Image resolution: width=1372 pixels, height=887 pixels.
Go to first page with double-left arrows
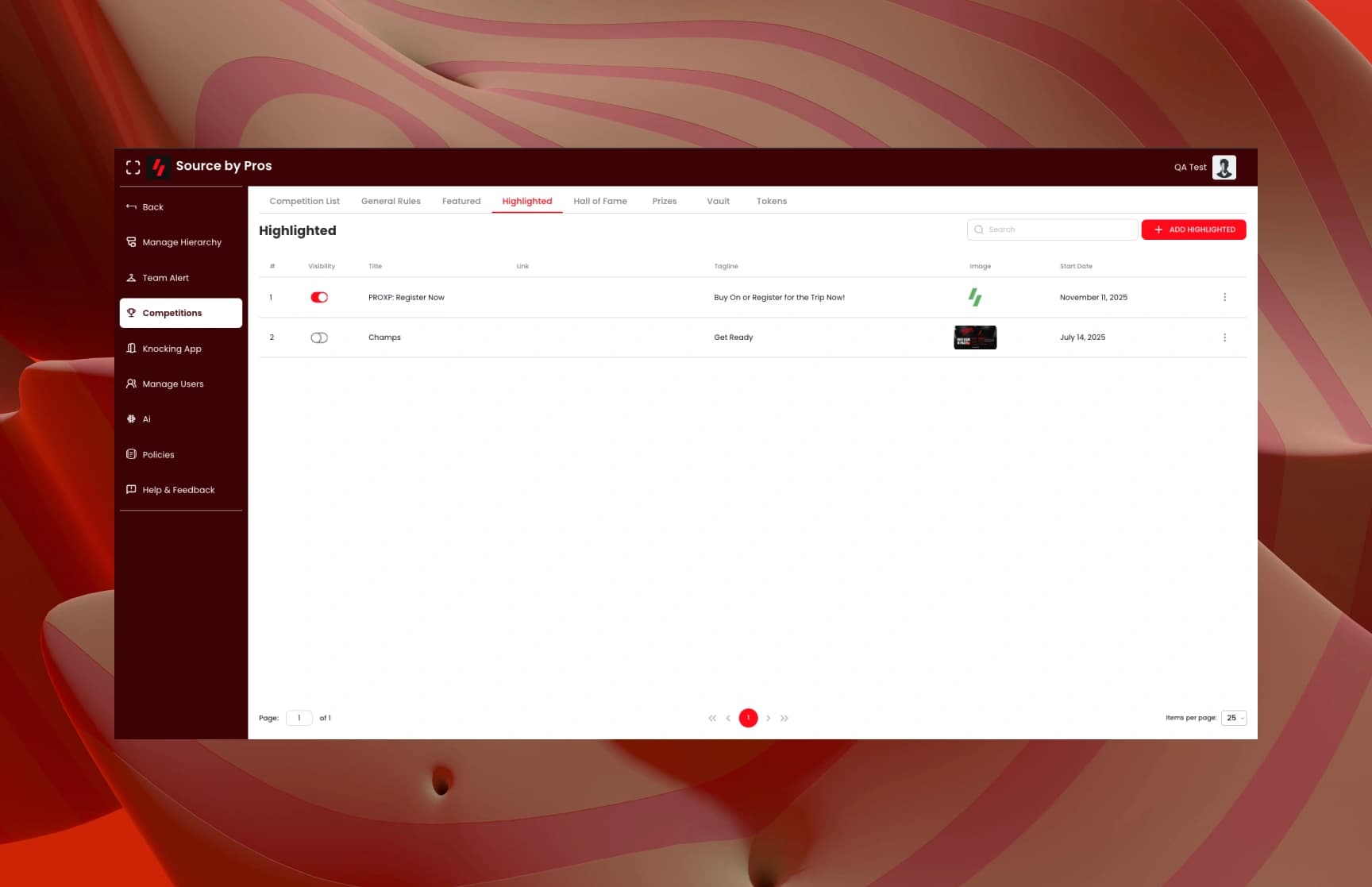[712, 718]
